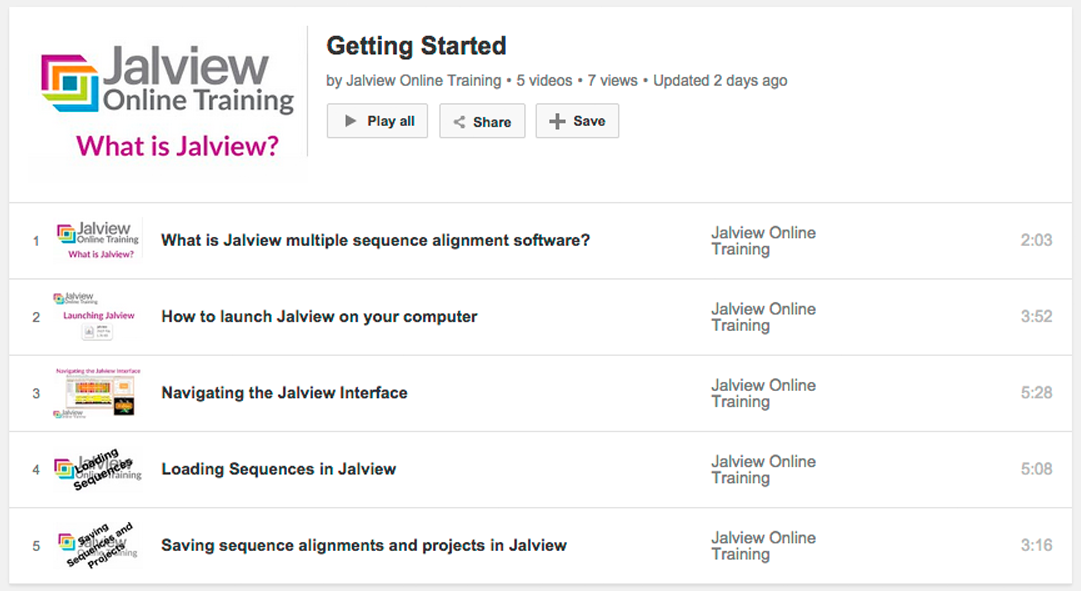Screen dimensions: 1081x591
Task: Click the 'Updated 2 days ago' text
Action: (x=720, y=81)
